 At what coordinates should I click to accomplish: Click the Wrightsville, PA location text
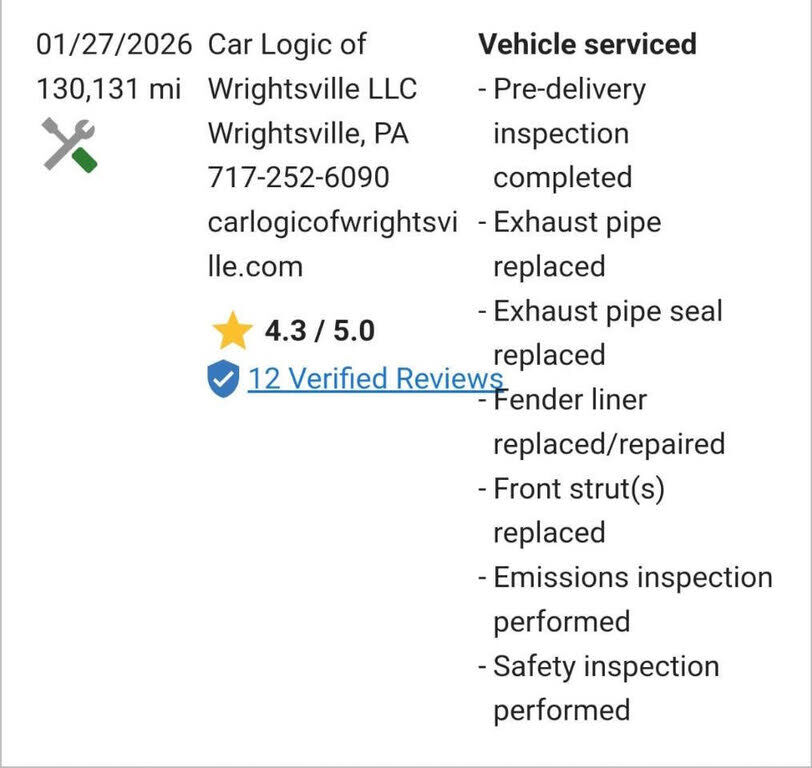(308, 133)
